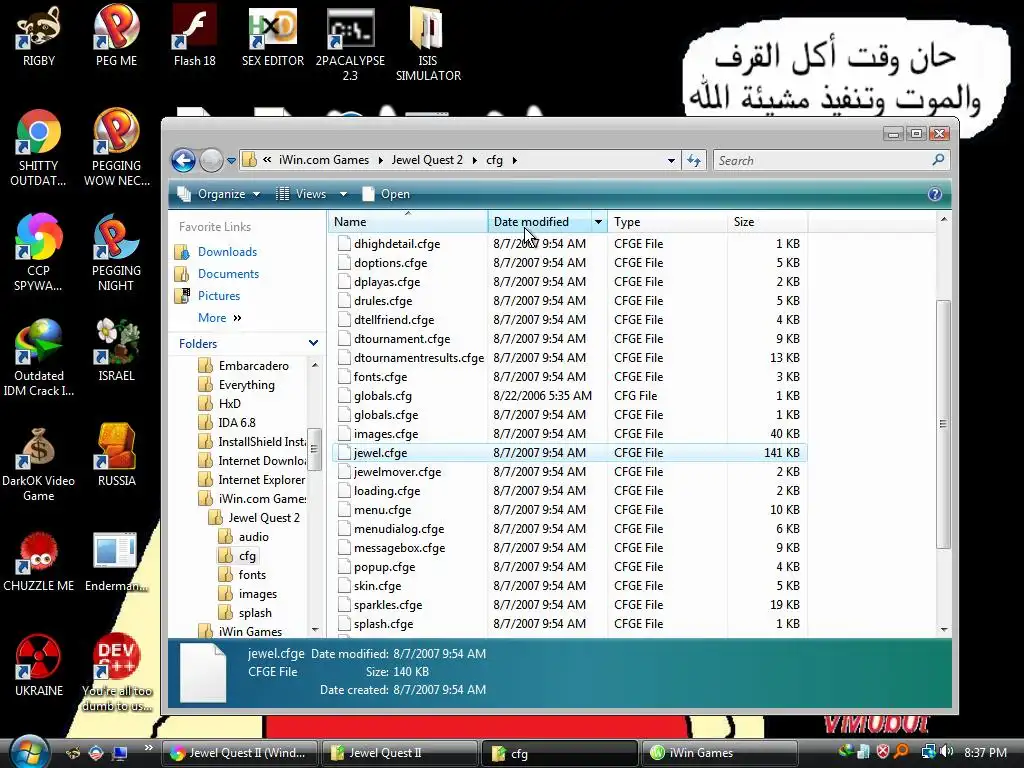Select the globals.cfg file
The height and width of the screenshot is (768, 1024).
tap(569, 396)
